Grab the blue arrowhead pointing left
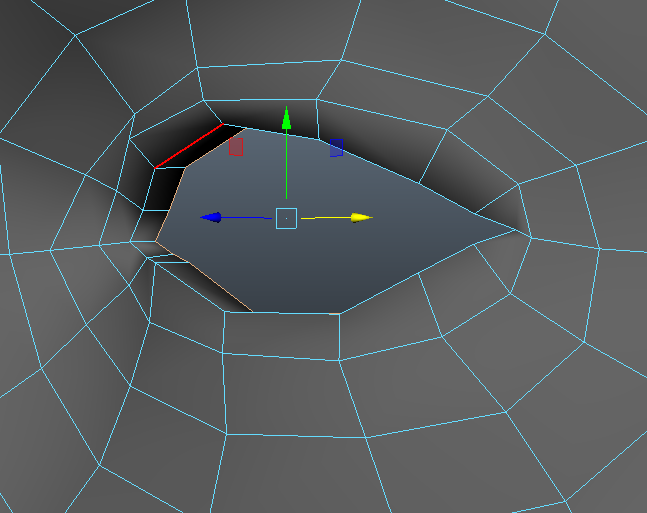 tap(209, 217)
